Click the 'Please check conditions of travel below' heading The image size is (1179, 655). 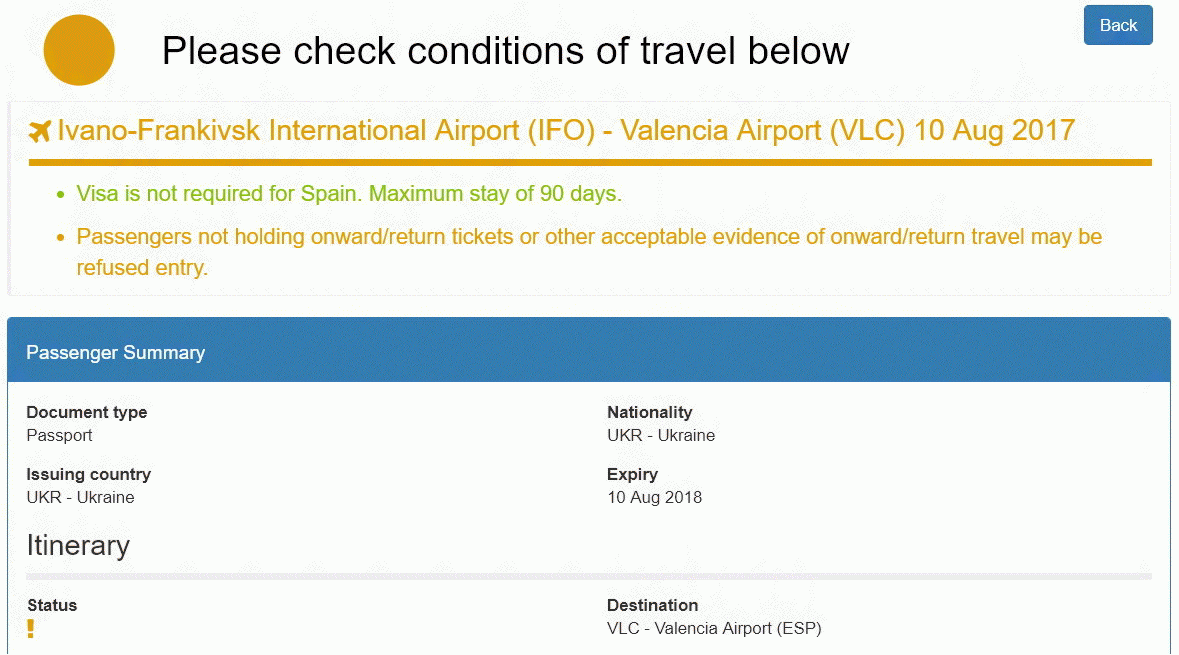(x=505, y=50)
